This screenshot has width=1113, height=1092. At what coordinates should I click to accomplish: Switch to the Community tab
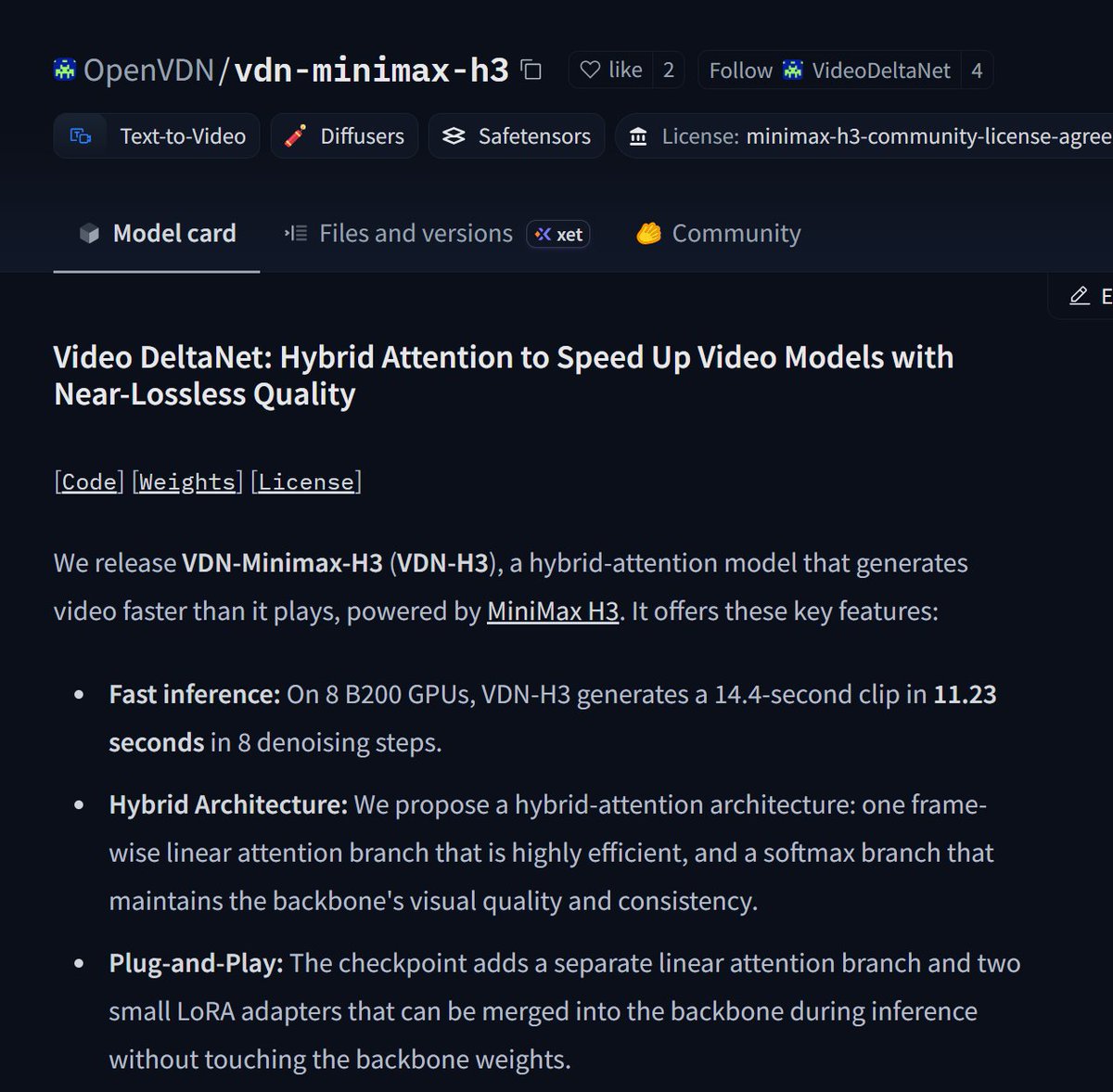pyautogui.click(x=718, y=234)
